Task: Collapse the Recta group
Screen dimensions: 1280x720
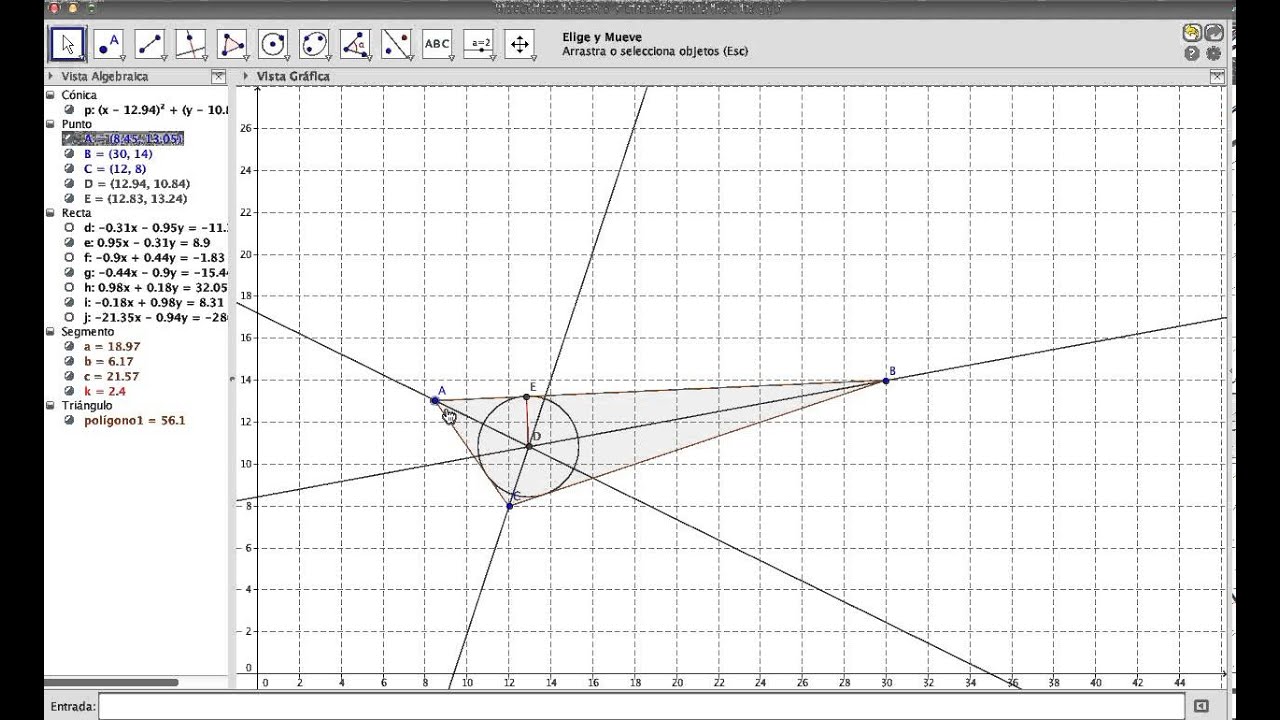Action: [x=51, y=213]
